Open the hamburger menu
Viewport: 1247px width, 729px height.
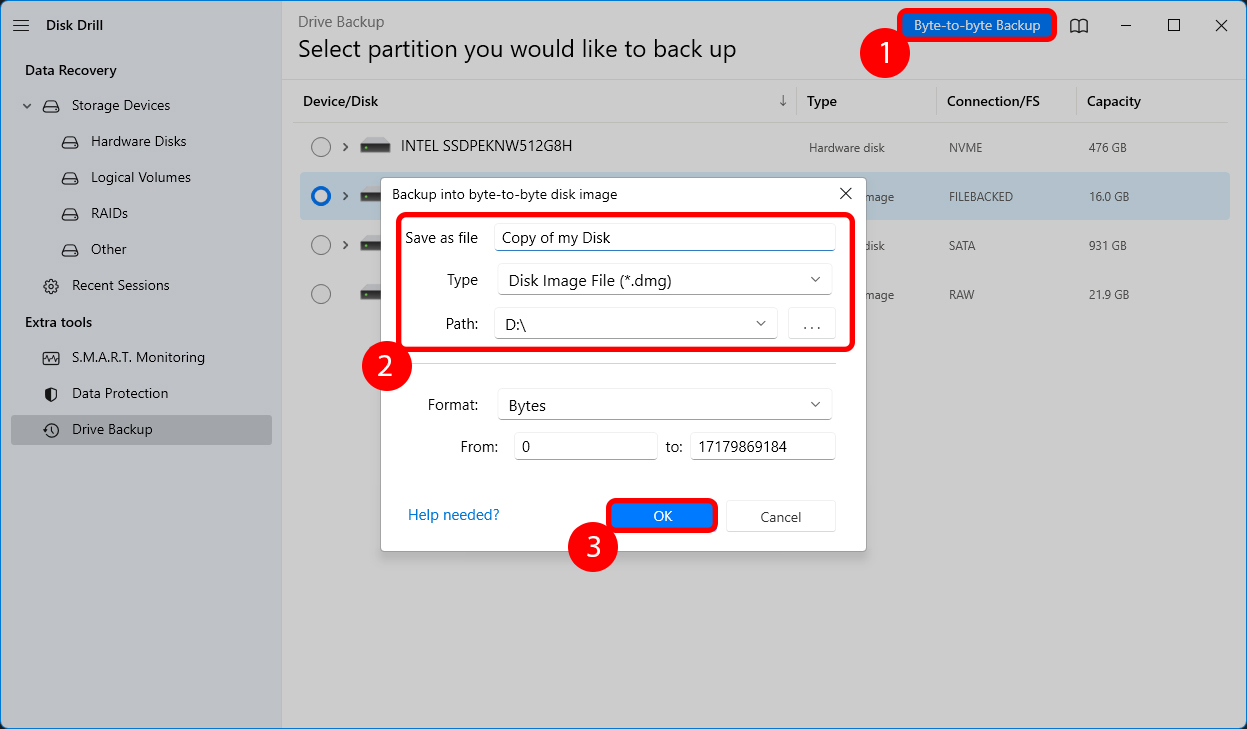pos(21,25)
